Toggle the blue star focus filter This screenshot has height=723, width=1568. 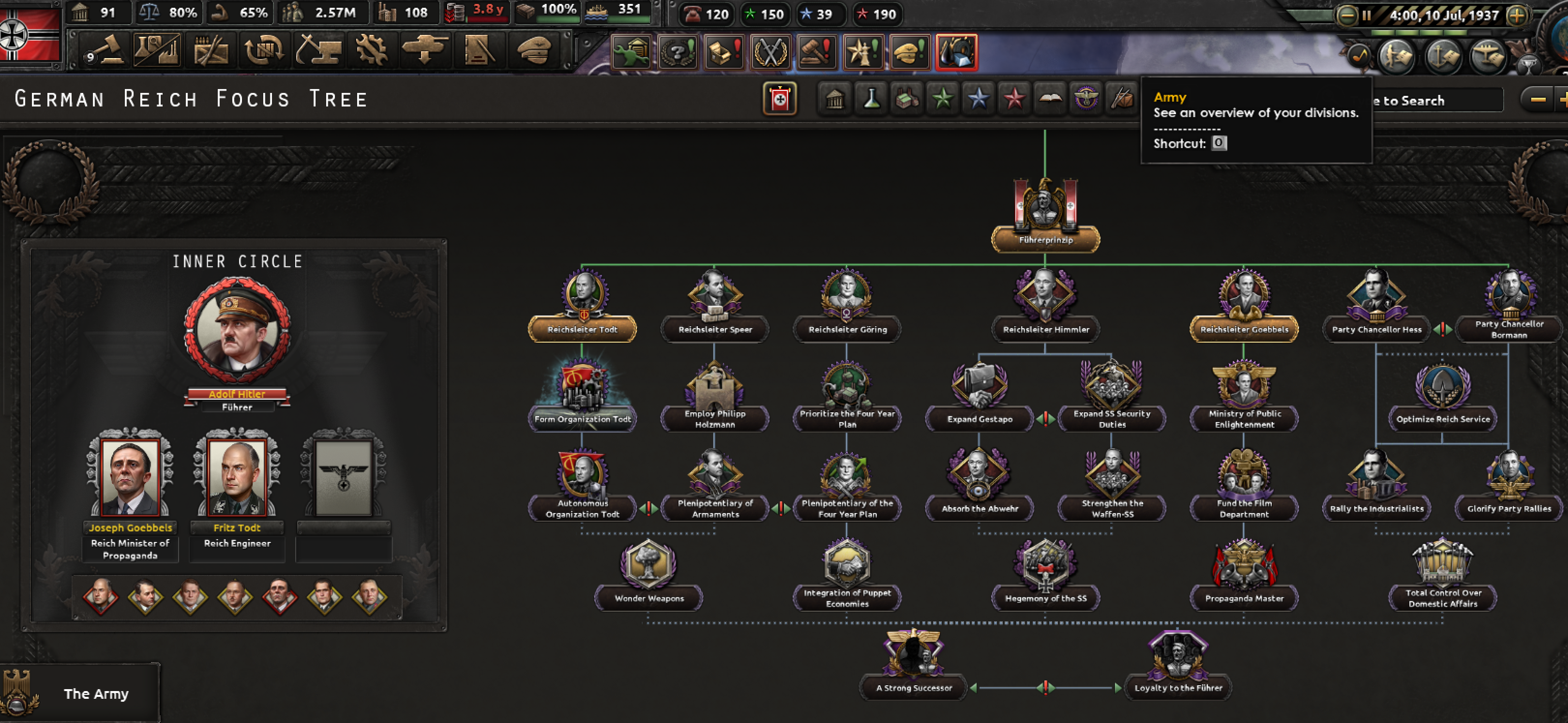[978, 98]
